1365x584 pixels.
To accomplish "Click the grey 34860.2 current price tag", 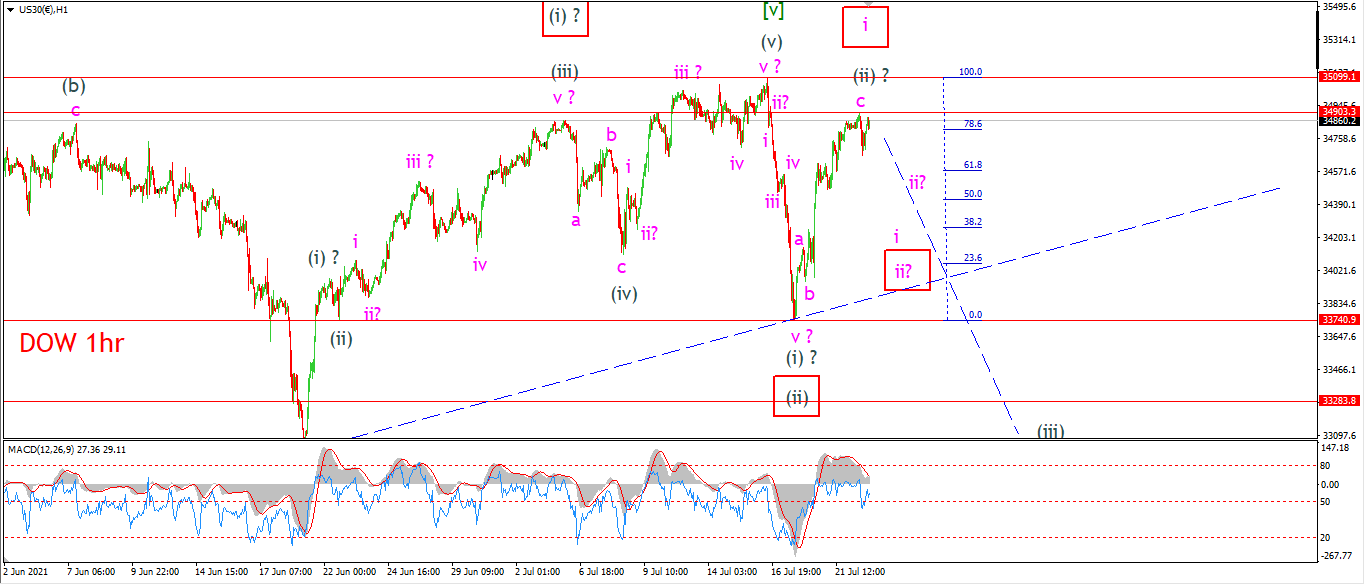I will click(x=1339, y=121).
